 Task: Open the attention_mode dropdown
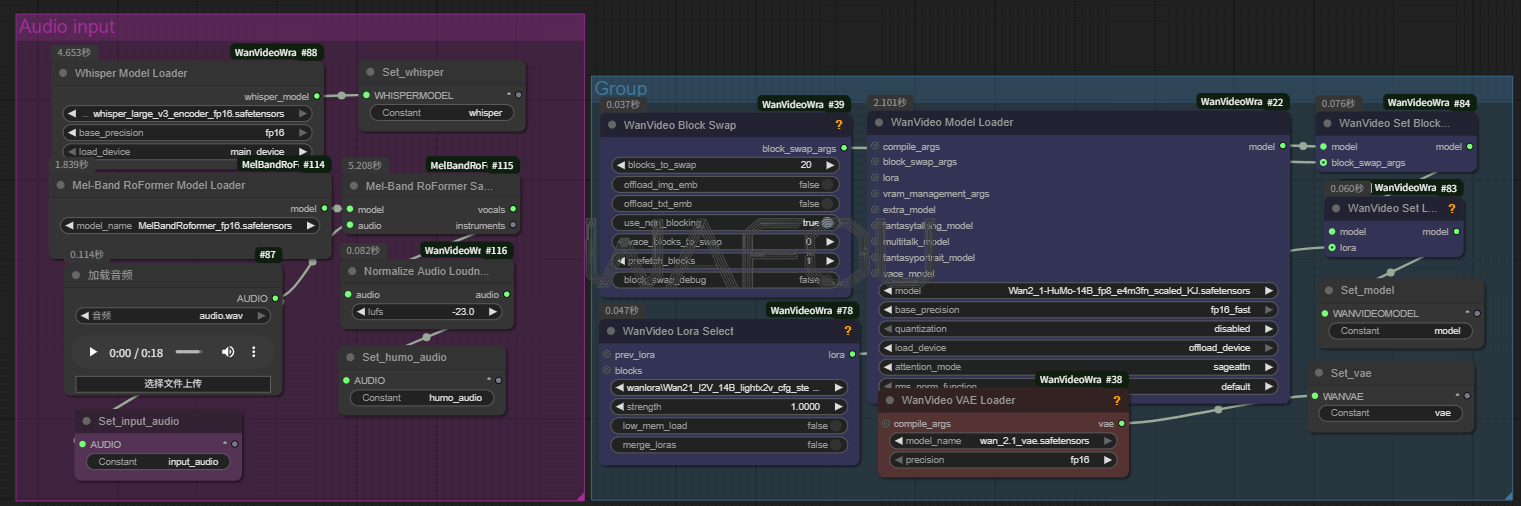click(1077, 367)
